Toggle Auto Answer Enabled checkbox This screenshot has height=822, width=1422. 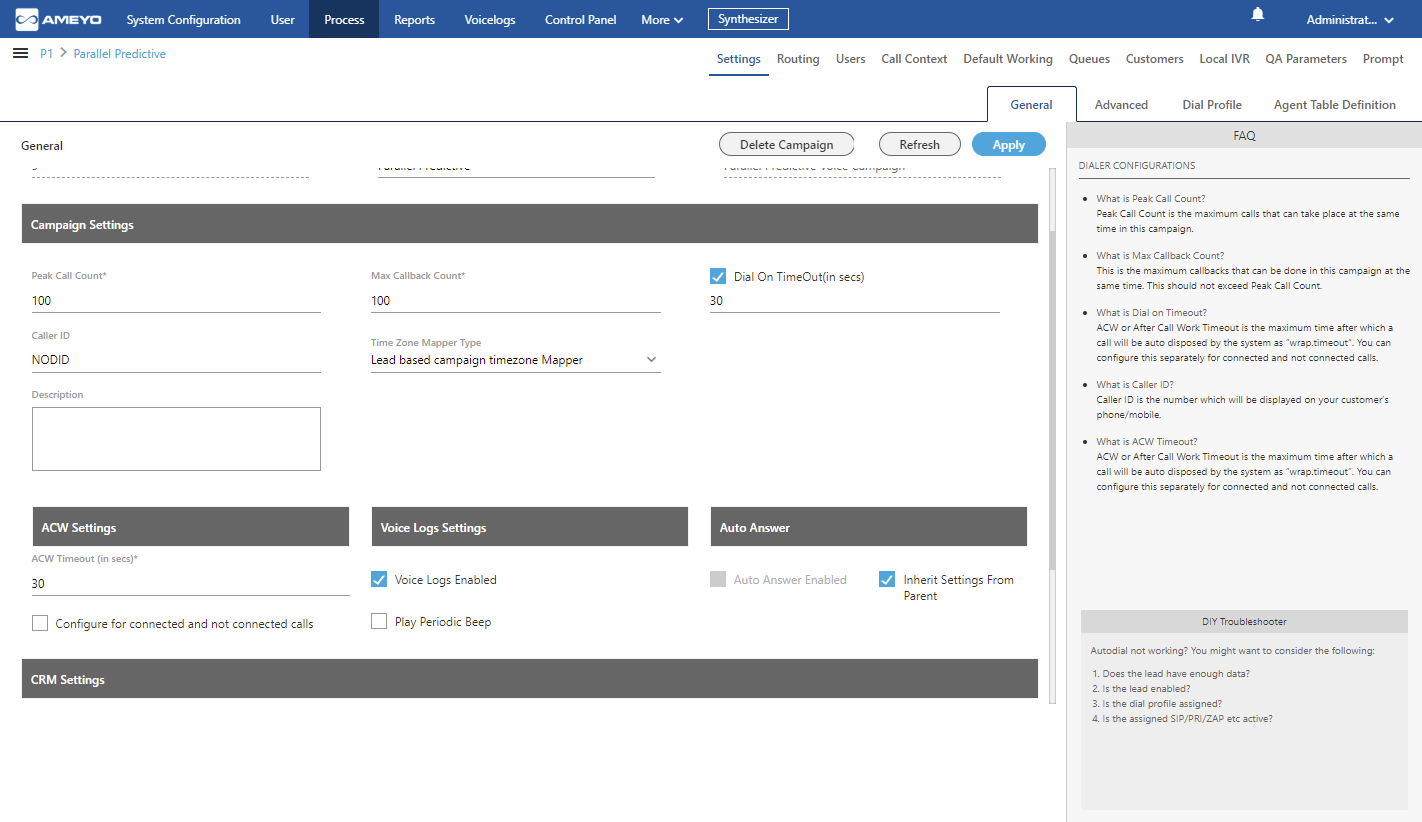(718, 579)
